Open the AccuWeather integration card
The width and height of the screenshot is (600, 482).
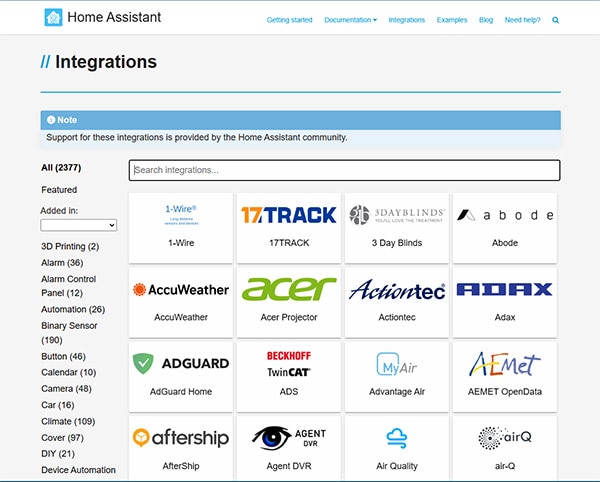tap(181, 302)
